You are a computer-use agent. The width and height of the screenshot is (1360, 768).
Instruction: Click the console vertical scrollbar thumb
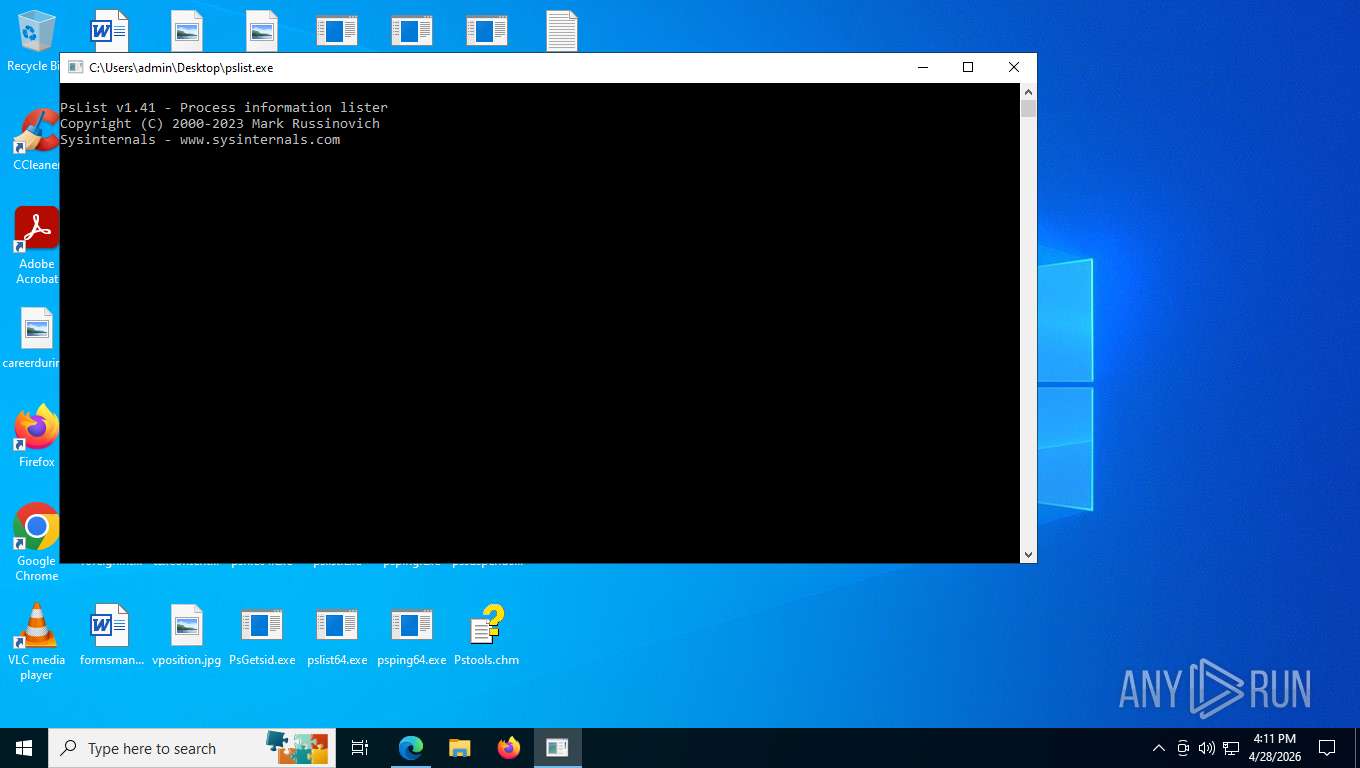(x=1028, y=109)
